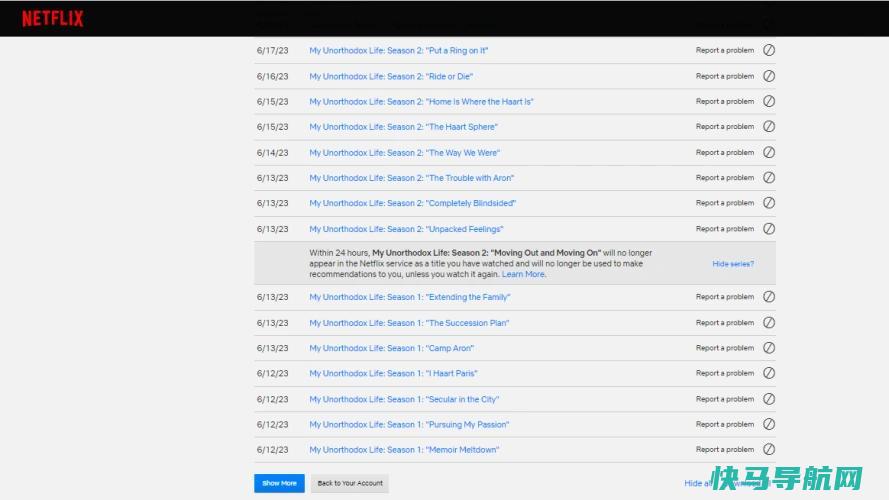Open "I Haart Paris" episode link
889x500 pixels.
click(x=393, y=373)
